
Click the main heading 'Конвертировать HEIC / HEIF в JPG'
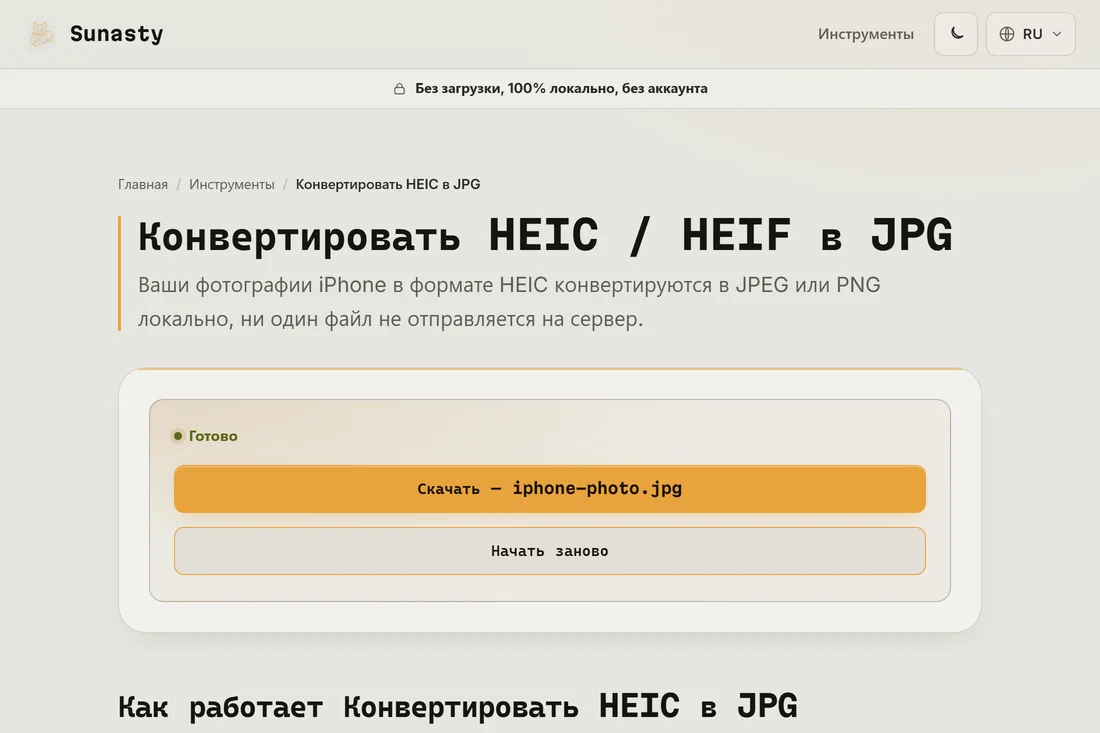pyautogui.click(x=545, y=235)
